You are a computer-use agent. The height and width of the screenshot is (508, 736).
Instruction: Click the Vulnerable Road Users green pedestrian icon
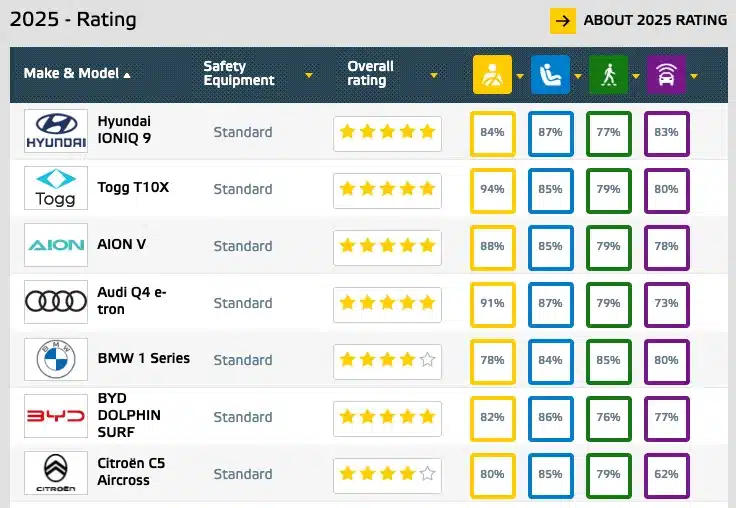(608, 75)
